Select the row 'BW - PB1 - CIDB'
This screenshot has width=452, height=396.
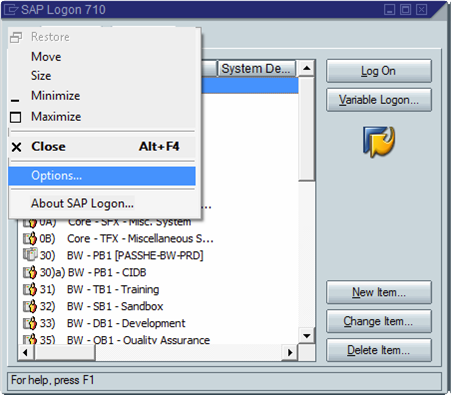tap(158, 272)
